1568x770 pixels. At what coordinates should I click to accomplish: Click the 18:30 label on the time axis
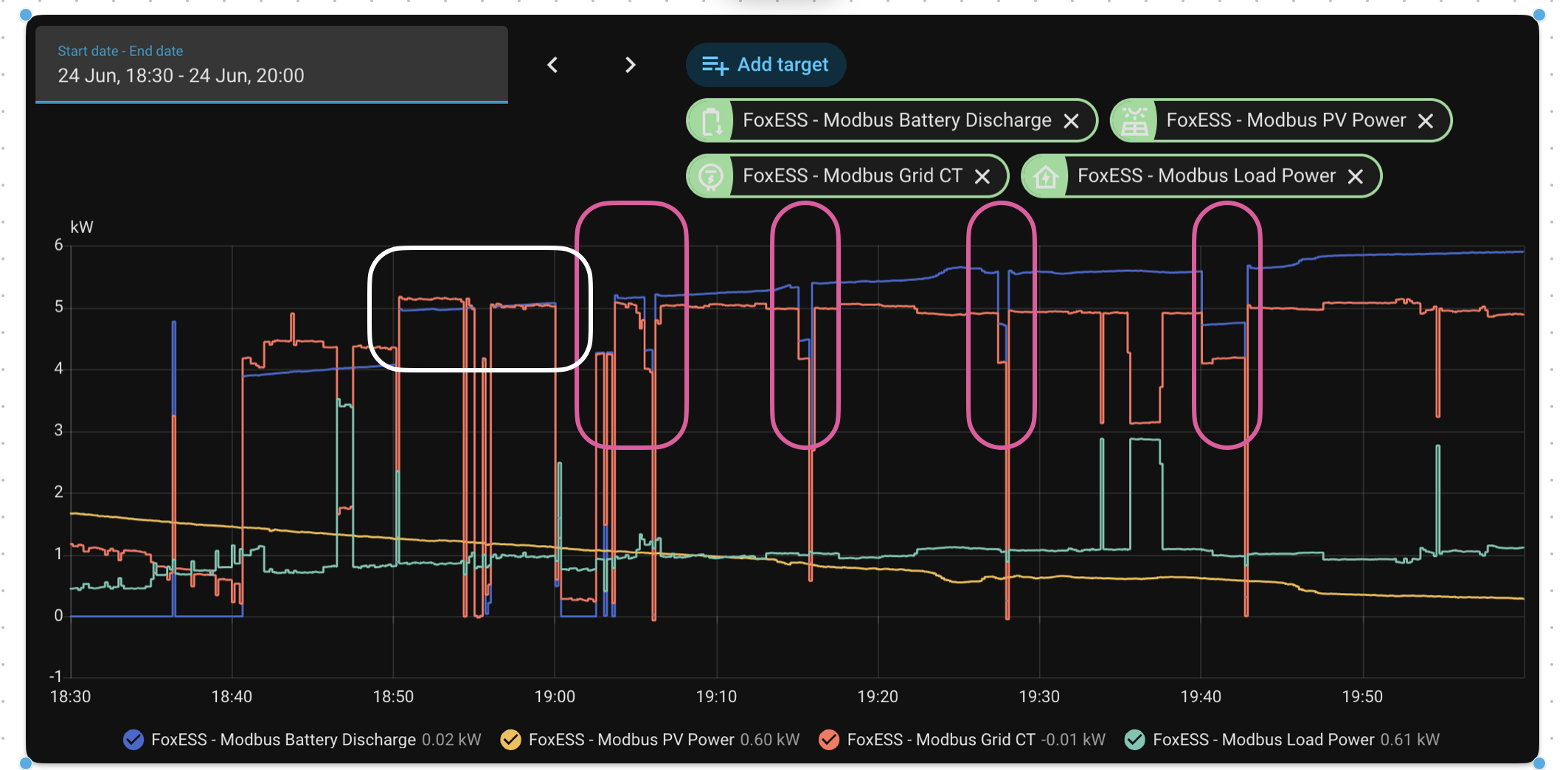pos(70,697)
